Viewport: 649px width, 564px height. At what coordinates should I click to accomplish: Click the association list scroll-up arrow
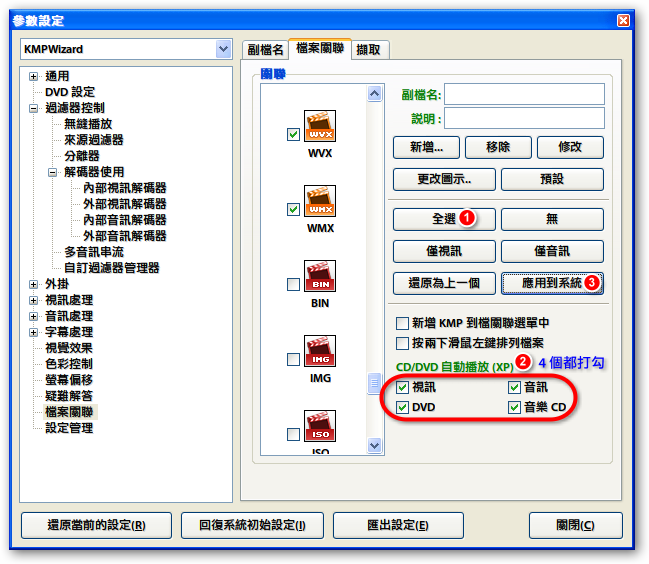[375, 94]
